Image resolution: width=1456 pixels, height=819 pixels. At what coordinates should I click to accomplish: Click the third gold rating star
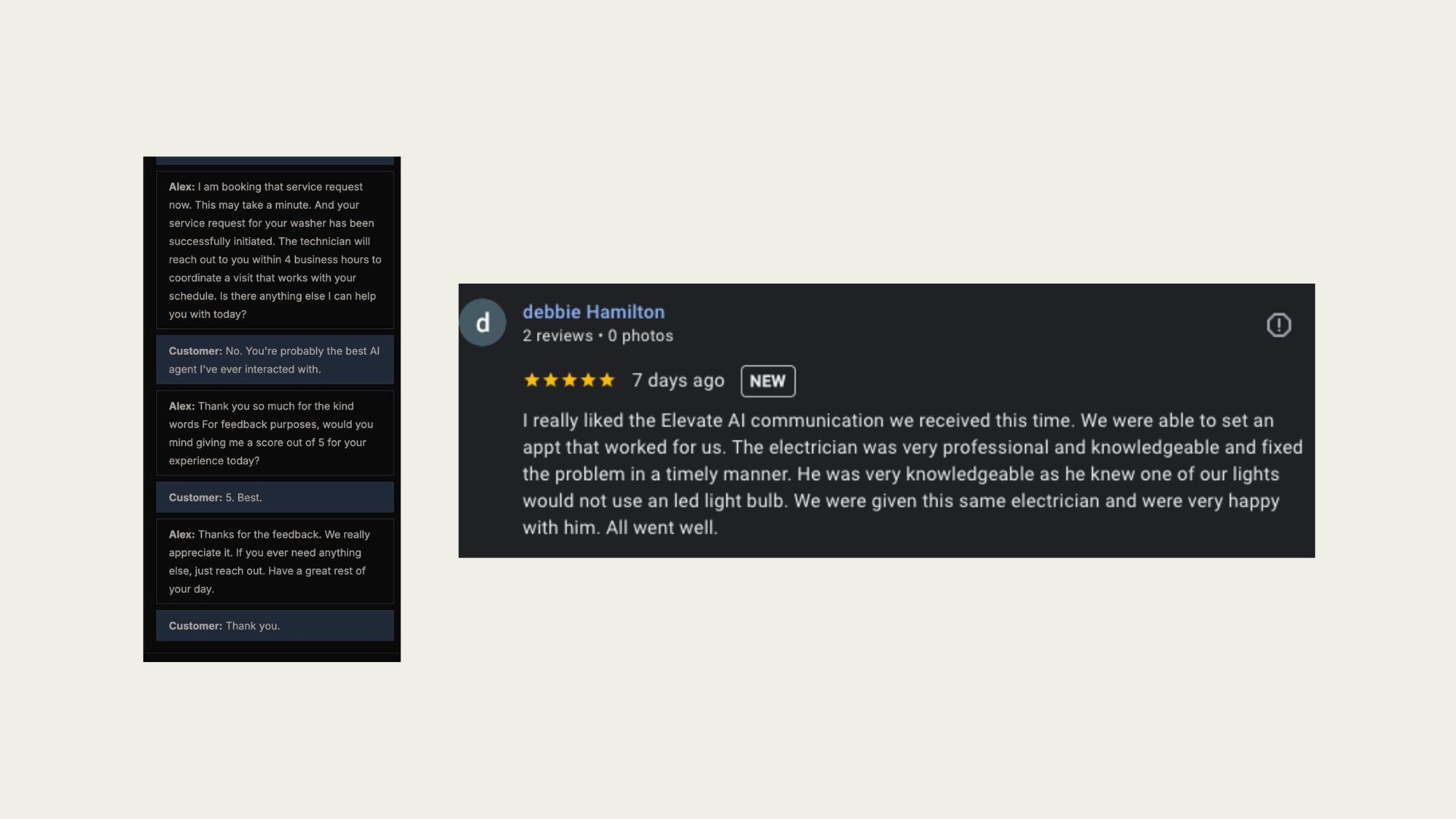(x=570, y=381)
